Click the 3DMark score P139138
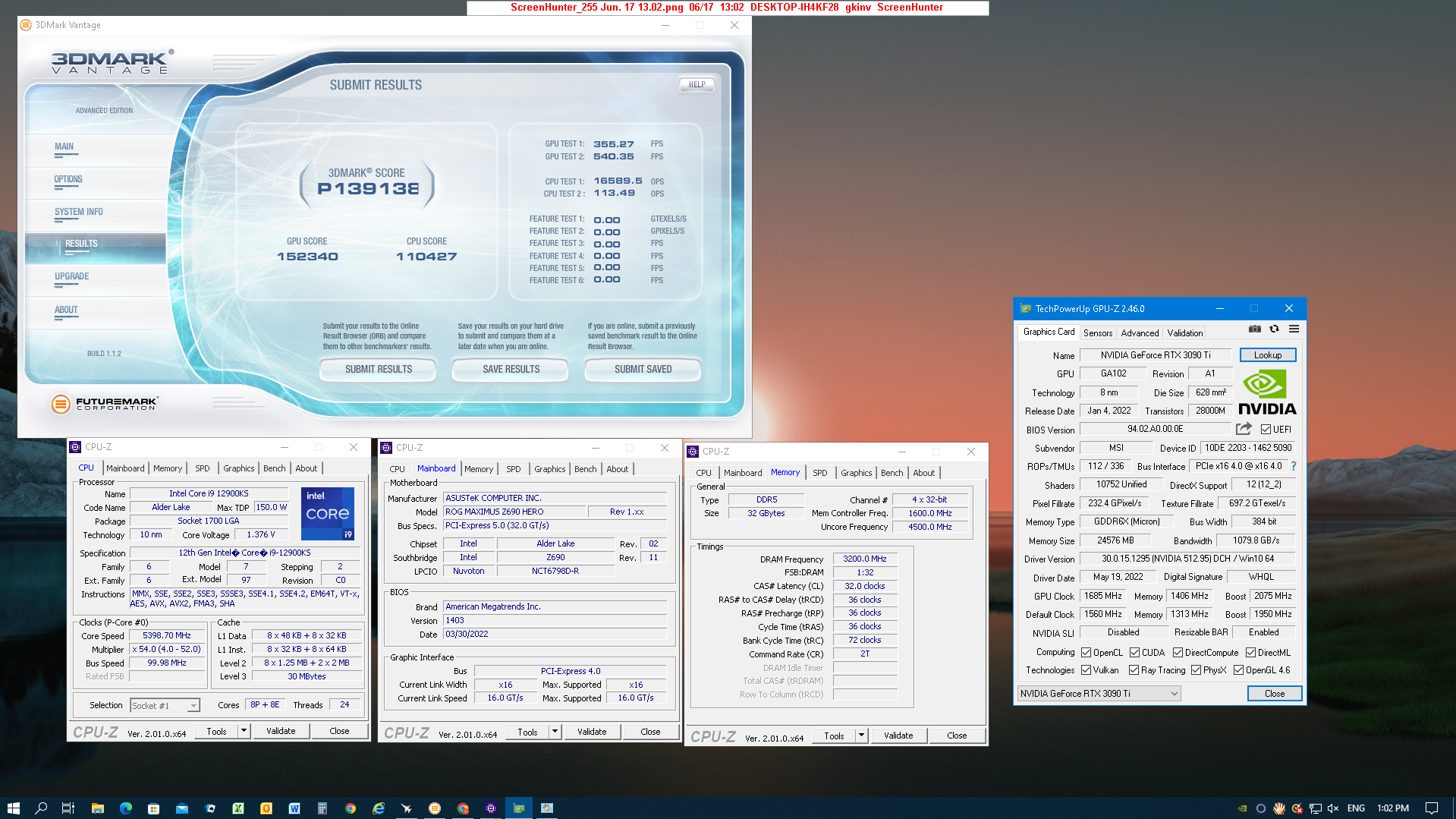This screenshot has height=819, width=1456. point(367,188)
